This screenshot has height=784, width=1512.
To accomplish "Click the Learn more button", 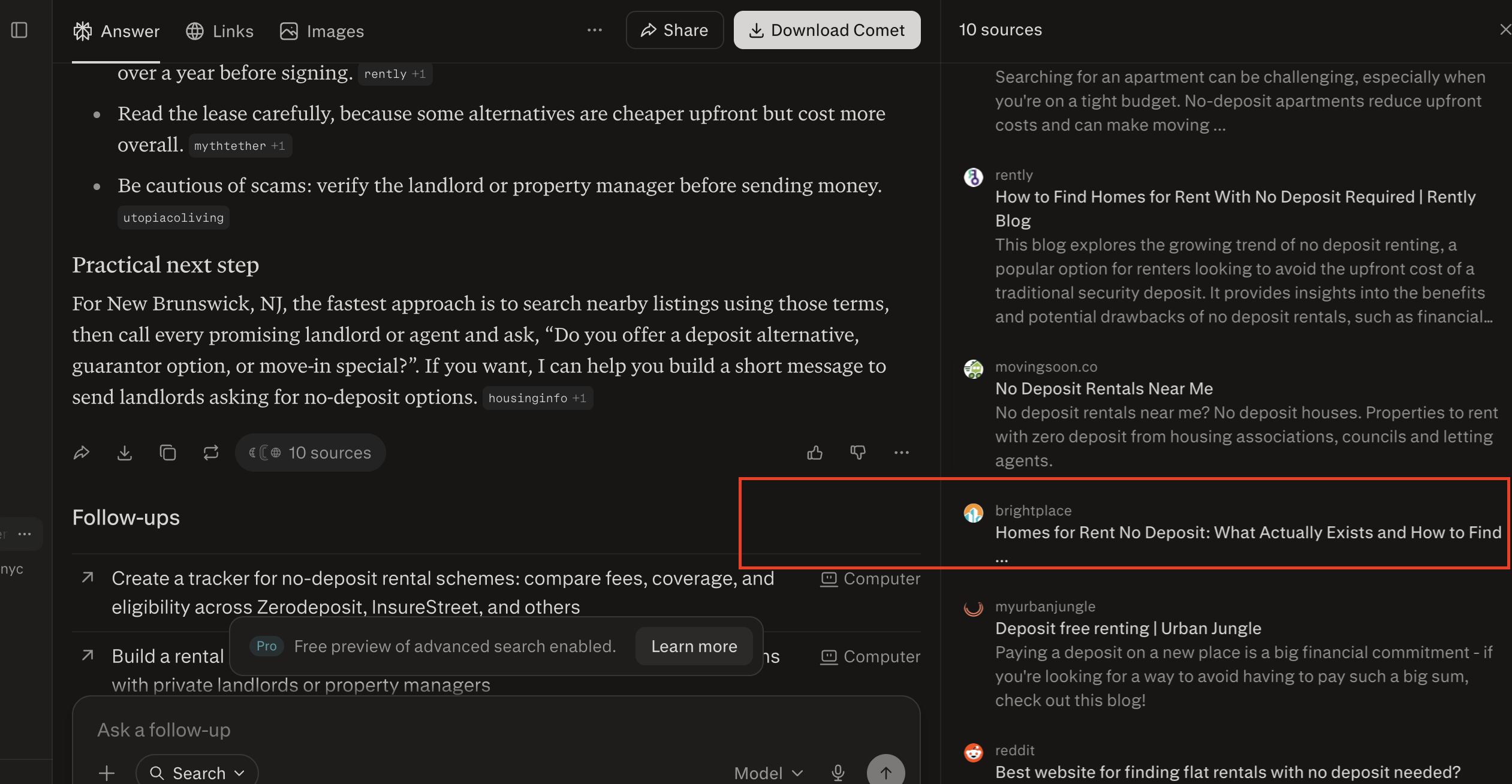I will click(694, 646).
